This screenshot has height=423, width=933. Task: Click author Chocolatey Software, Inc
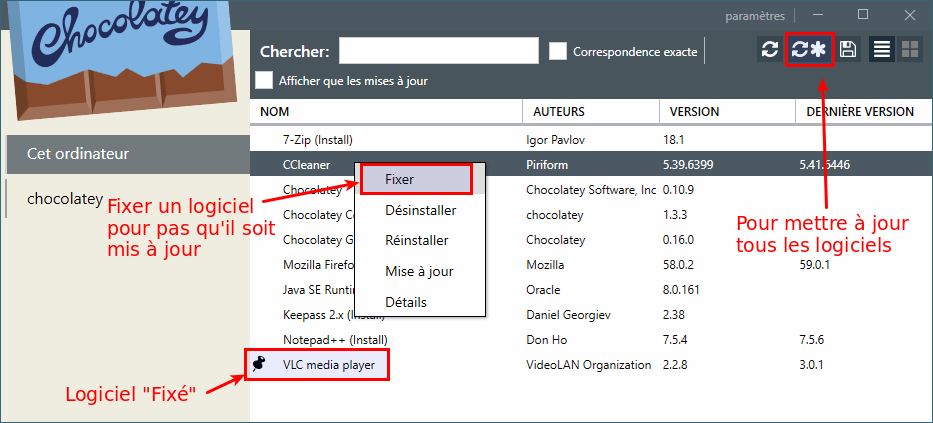[x=591, y=190]
